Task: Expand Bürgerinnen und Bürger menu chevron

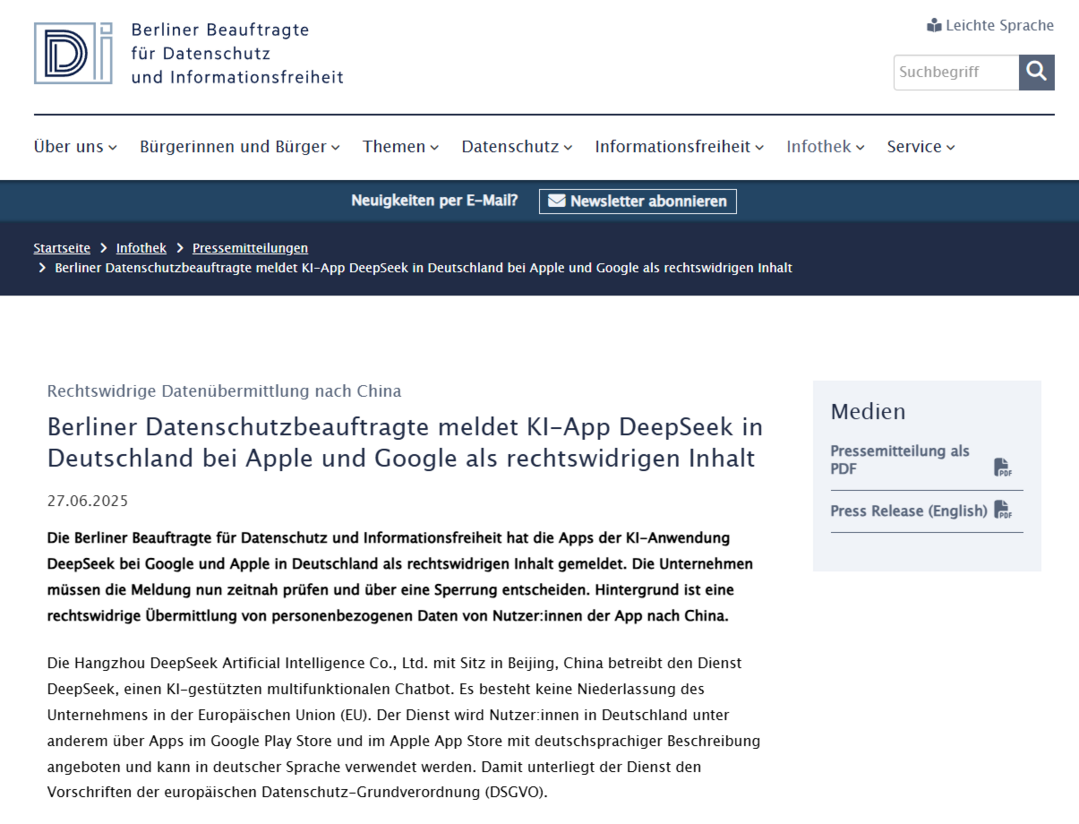Action: tap(335, 147)
